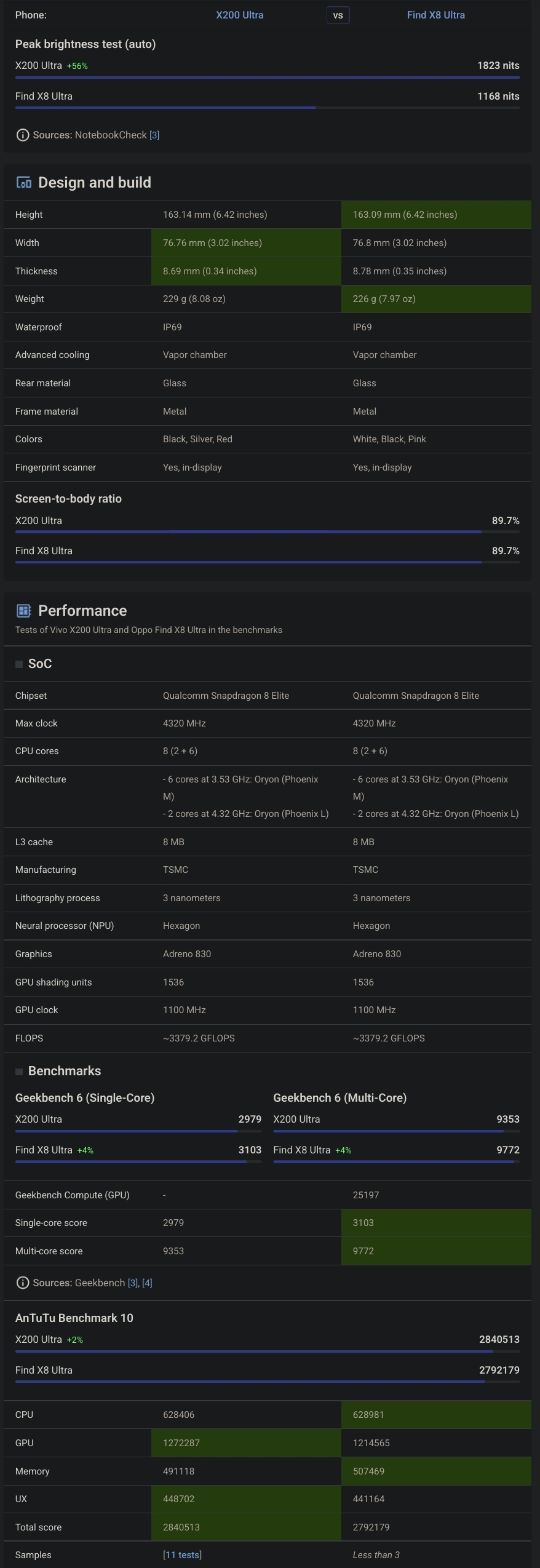Viewport: 540px width, 1568px height.
Task: Click the Performance chip icon
Action: 23,610
